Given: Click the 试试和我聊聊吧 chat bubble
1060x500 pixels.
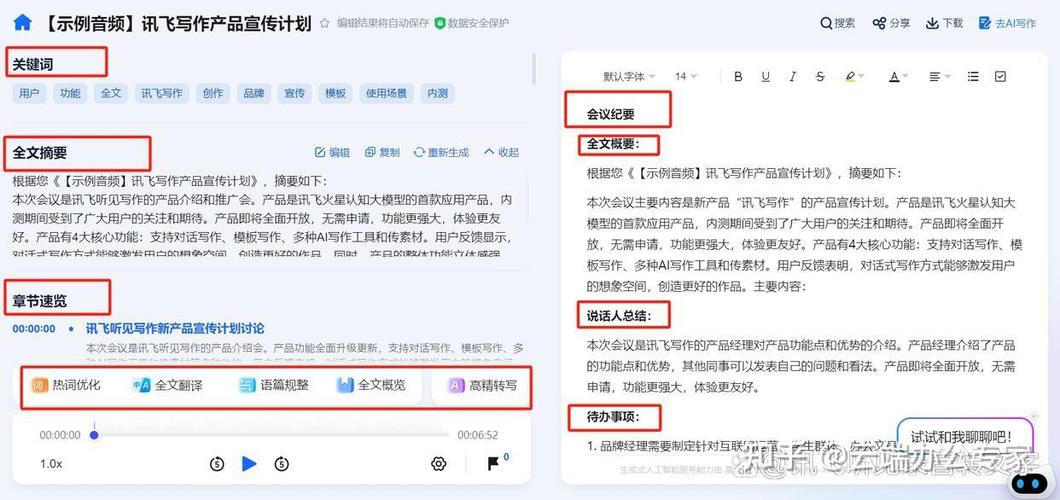Looking at the screenshot, I should [965, 436].
